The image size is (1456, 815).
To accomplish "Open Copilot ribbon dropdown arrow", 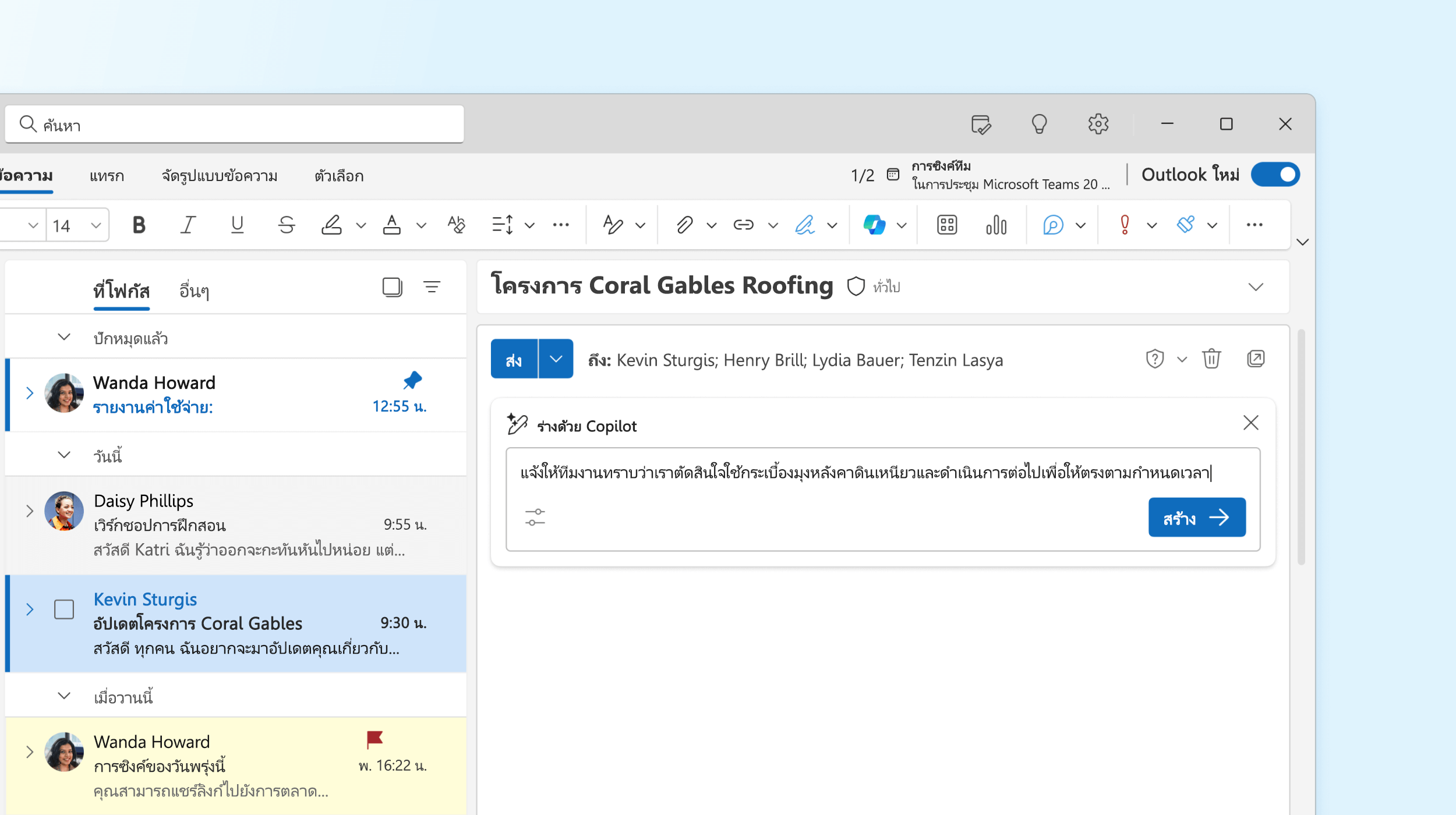I will point(902,225).
